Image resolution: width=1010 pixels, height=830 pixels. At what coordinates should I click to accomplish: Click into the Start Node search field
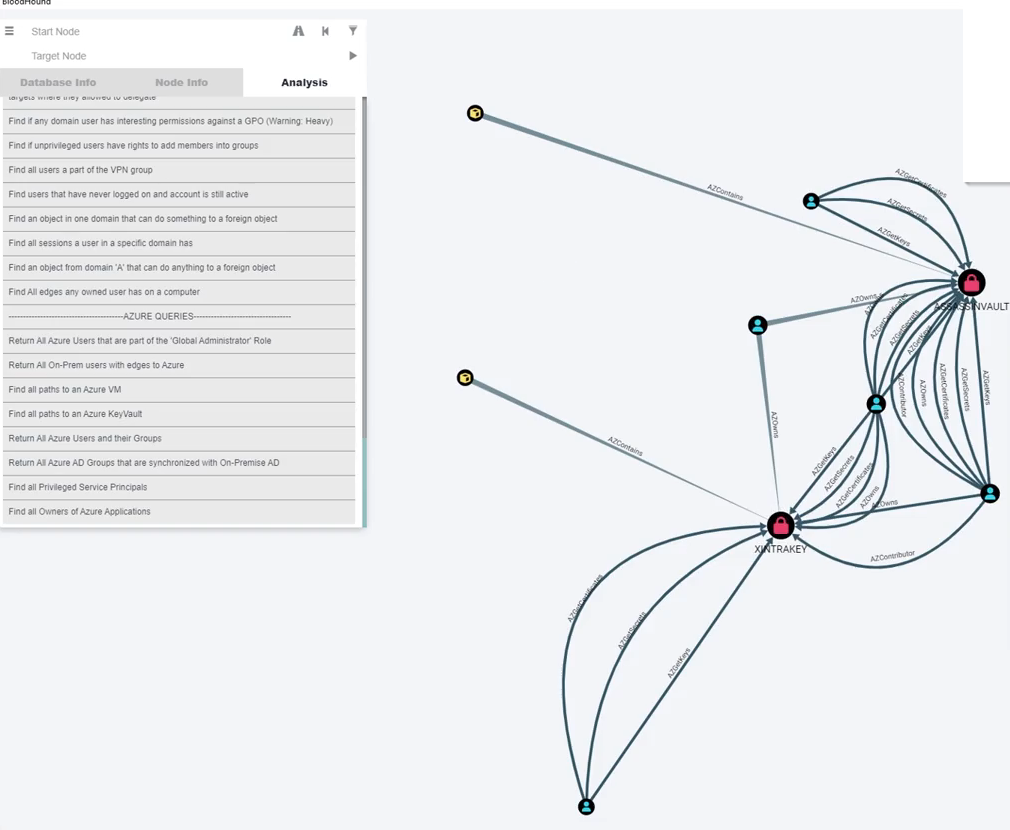click(150, 31)
